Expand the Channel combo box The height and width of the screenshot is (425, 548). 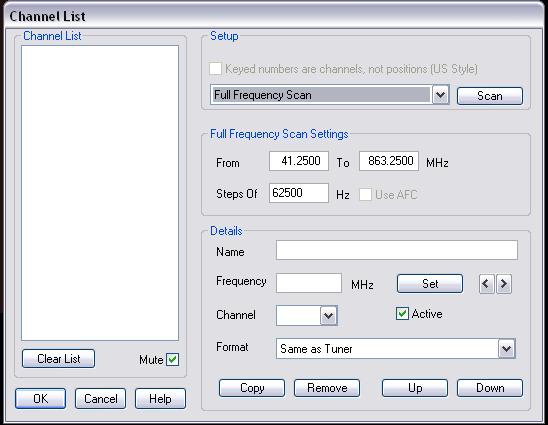[329, 316]
